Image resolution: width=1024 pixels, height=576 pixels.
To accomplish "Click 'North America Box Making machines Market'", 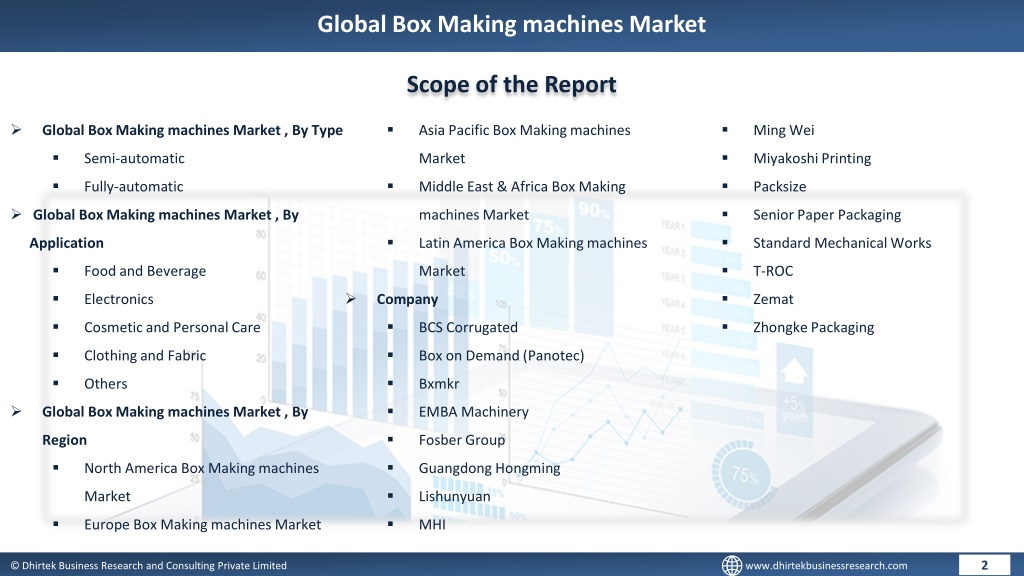I will pos(201,482).
